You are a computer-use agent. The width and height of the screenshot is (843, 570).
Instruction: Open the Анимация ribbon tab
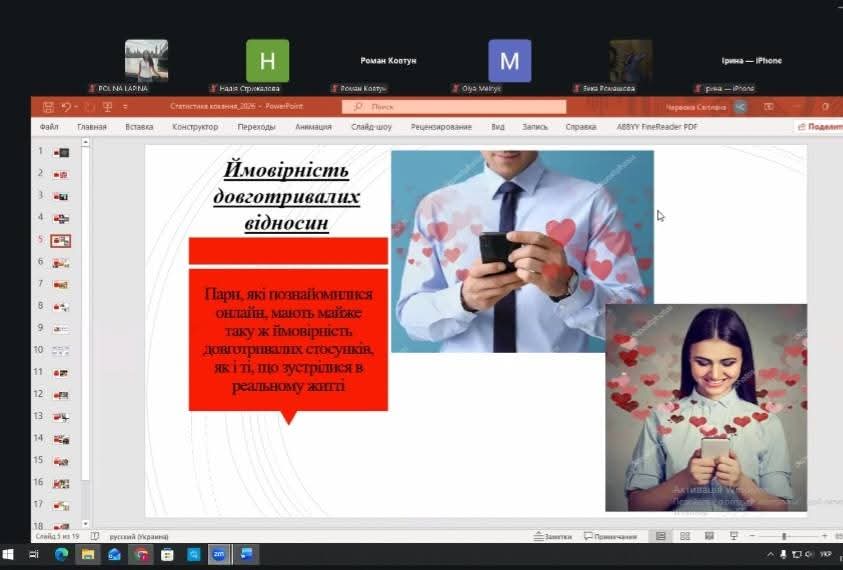[x=313, y=127]
